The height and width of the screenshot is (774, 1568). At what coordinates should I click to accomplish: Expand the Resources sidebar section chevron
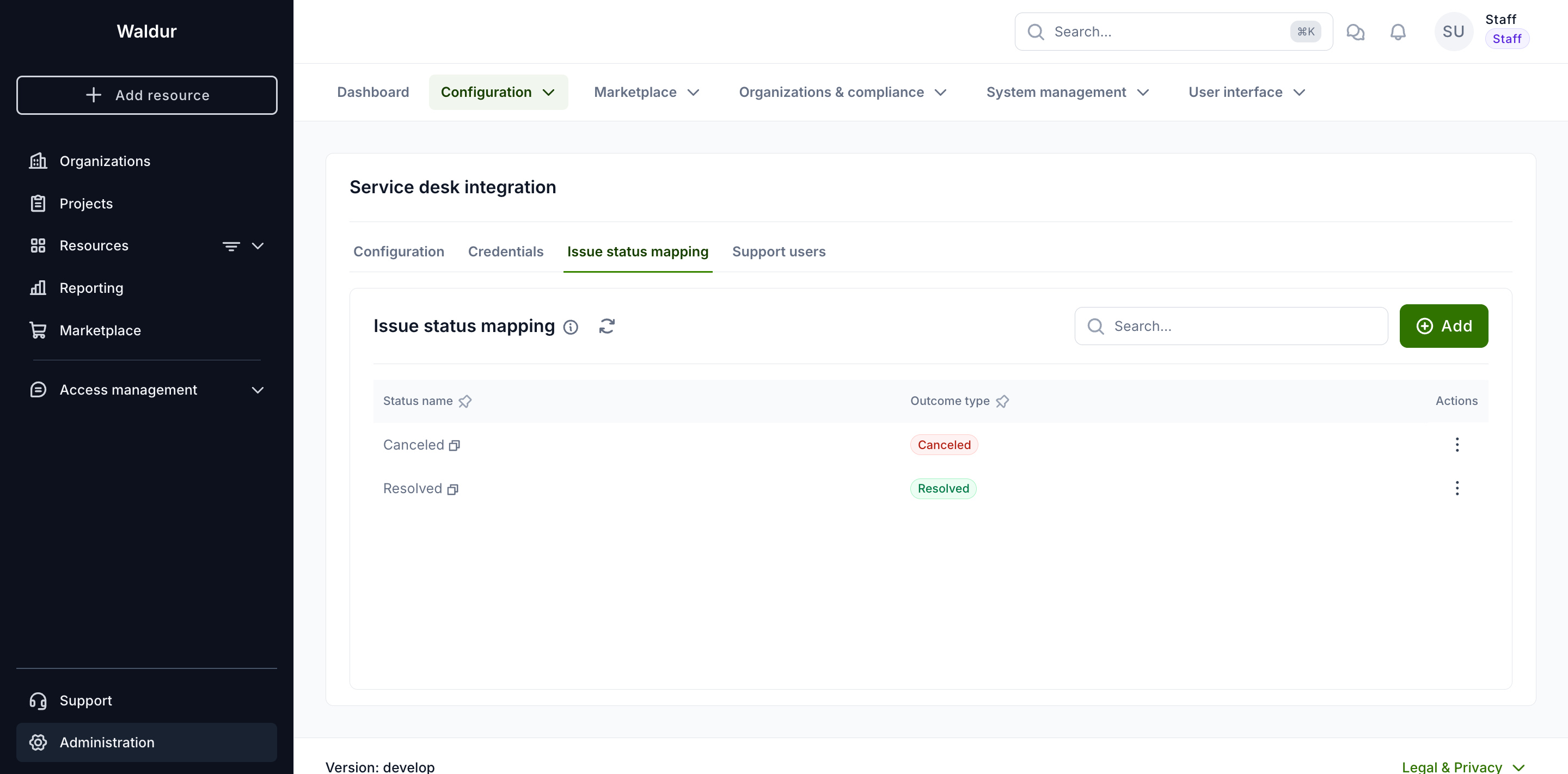(x=258, y=246)
